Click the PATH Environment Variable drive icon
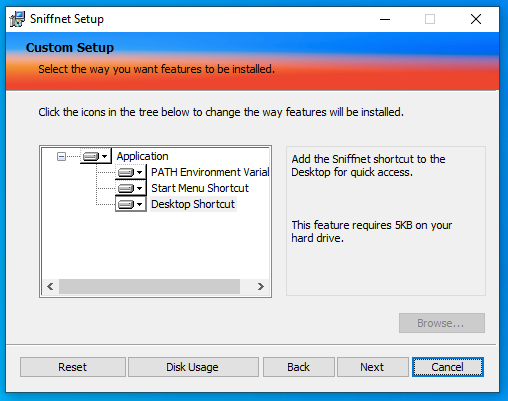 click(126, 172)
